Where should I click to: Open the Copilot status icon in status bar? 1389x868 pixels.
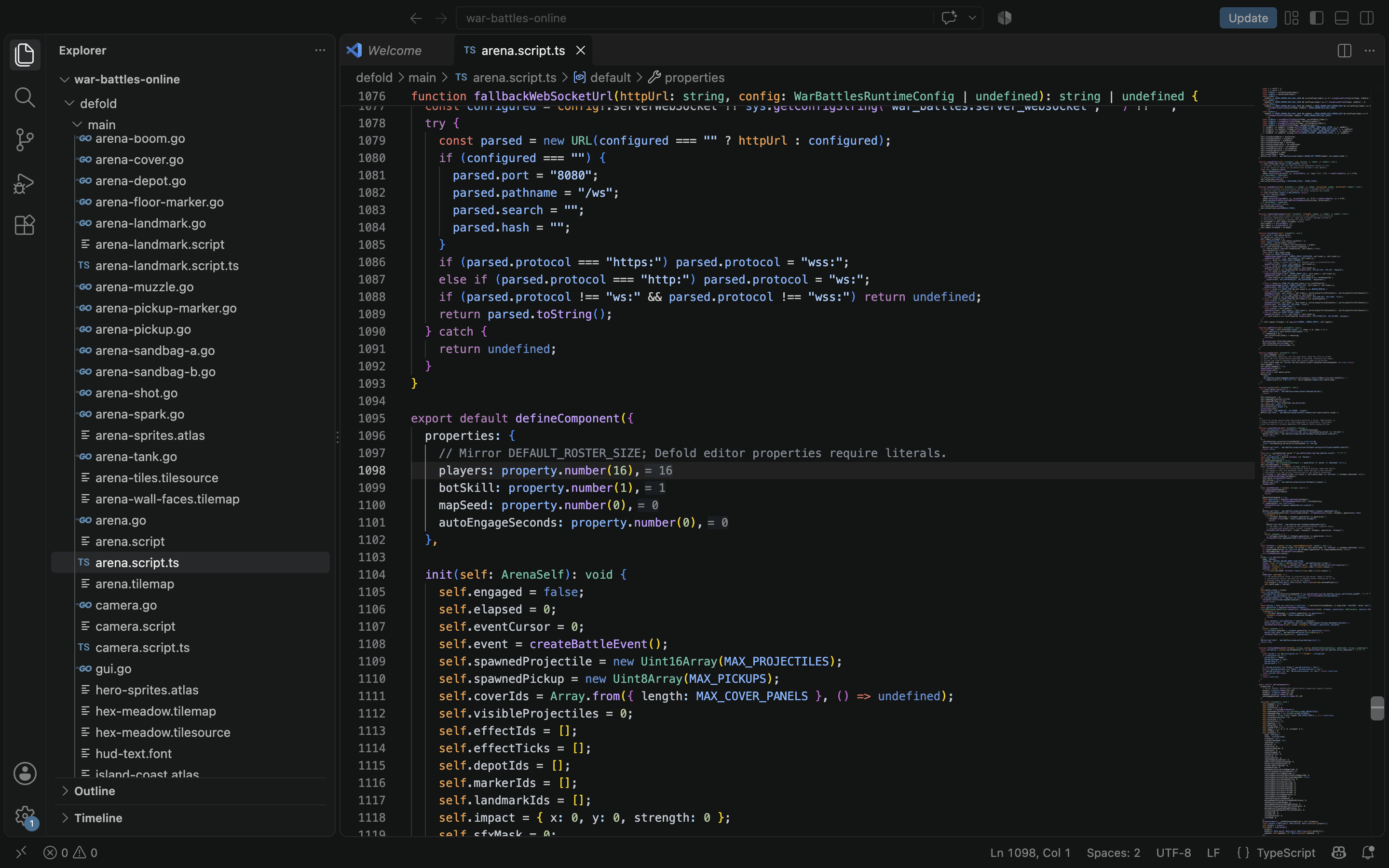pos(1339,853)
